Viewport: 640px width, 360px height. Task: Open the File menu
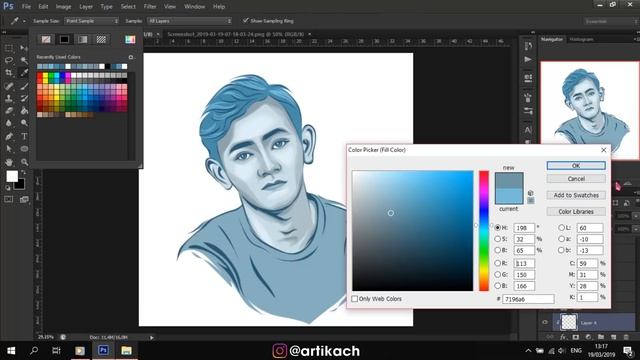26,7
